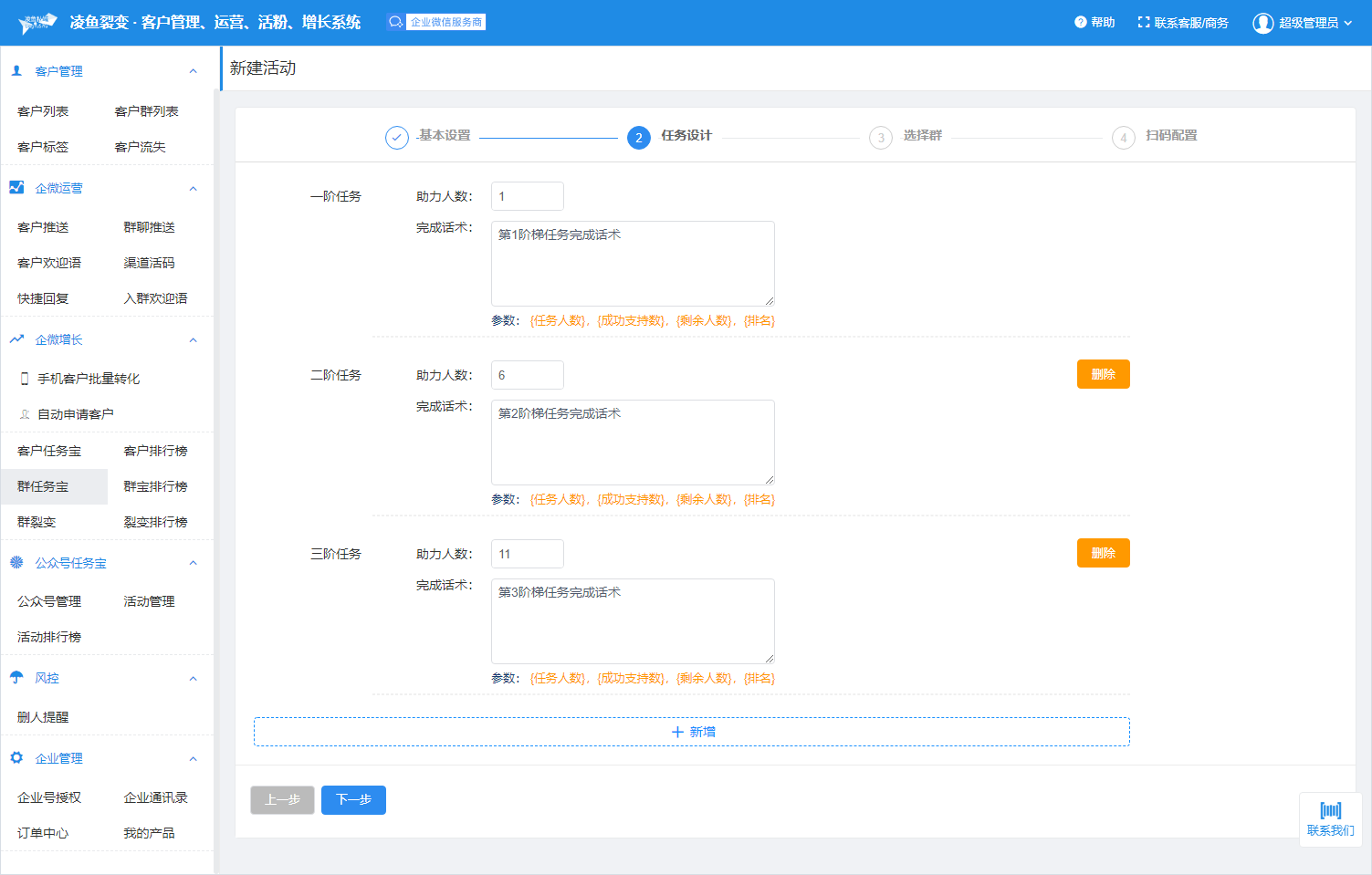The image size is (1372, 875).
Task: Click the 三阶任务 助力人数 input field
Action: click(x=527, y=554)
